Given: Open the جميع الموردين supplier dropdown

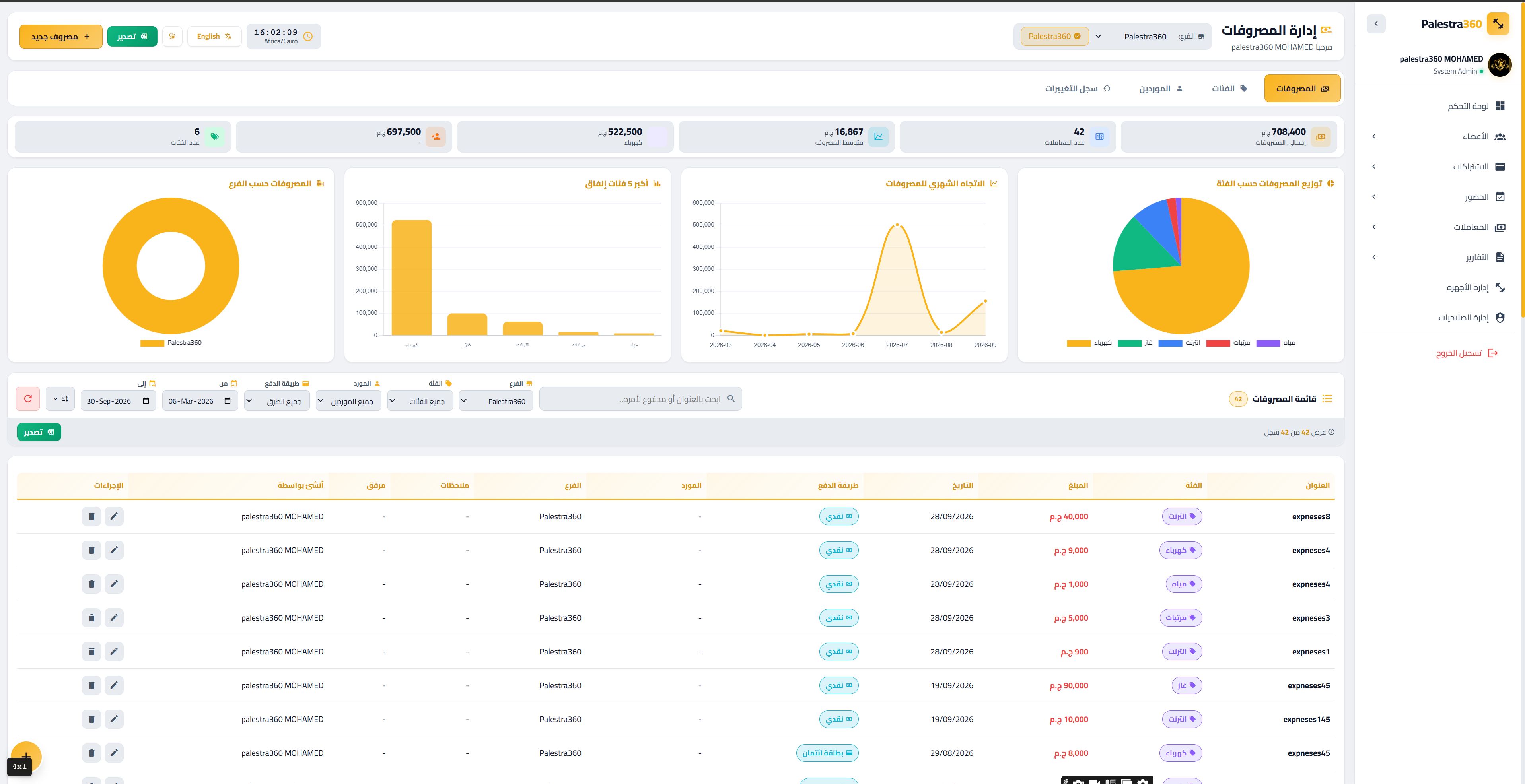Looking at the screenshot, I should (x=349, y=401).
